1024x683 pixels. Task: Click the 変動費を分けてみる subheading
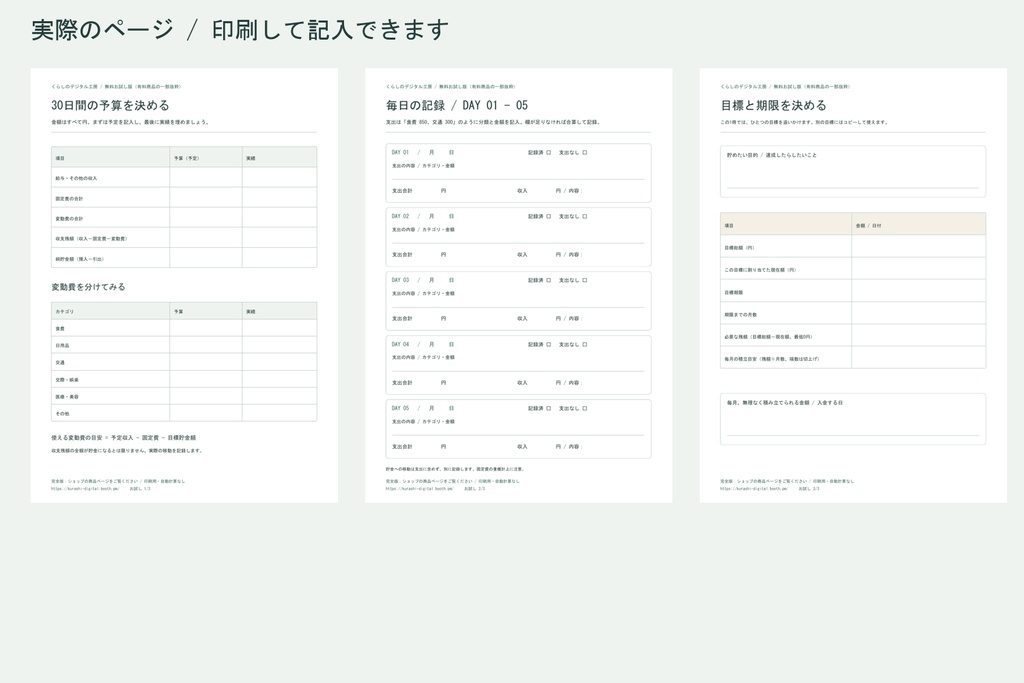tap(88, 287)
